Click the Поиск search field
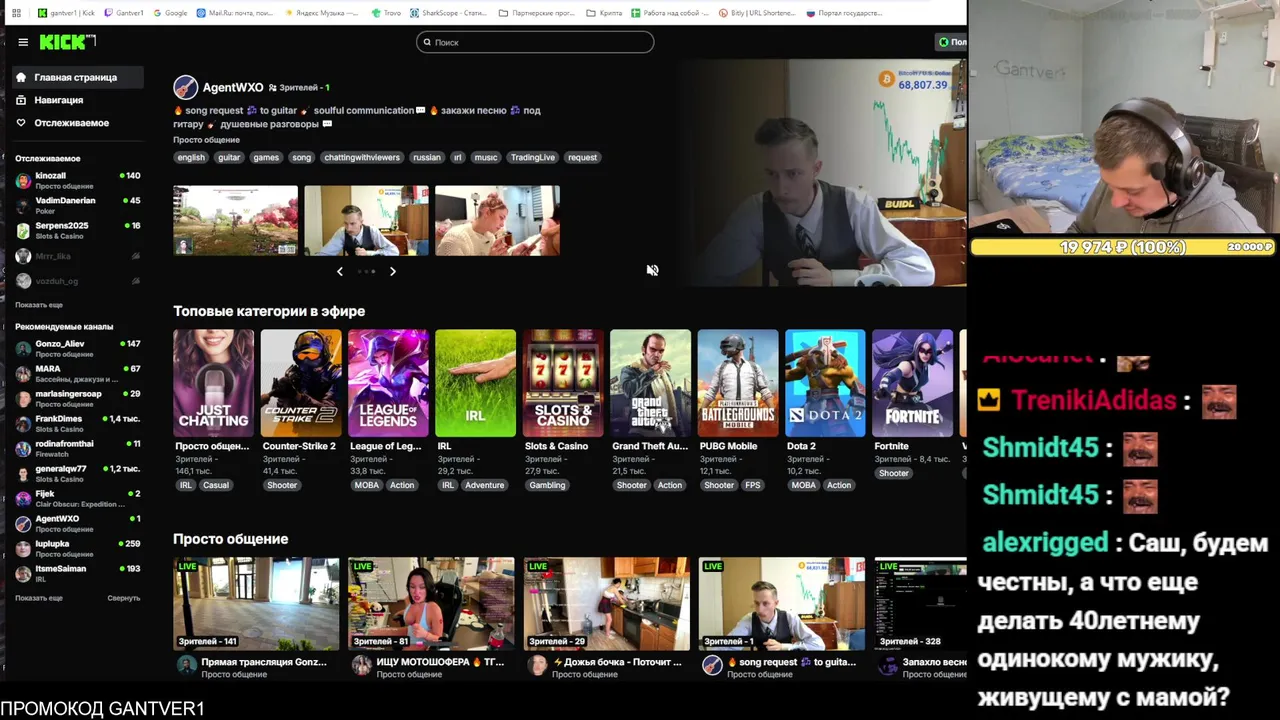The height and width of the screenshot is (720, 1280). pos(535,42)
